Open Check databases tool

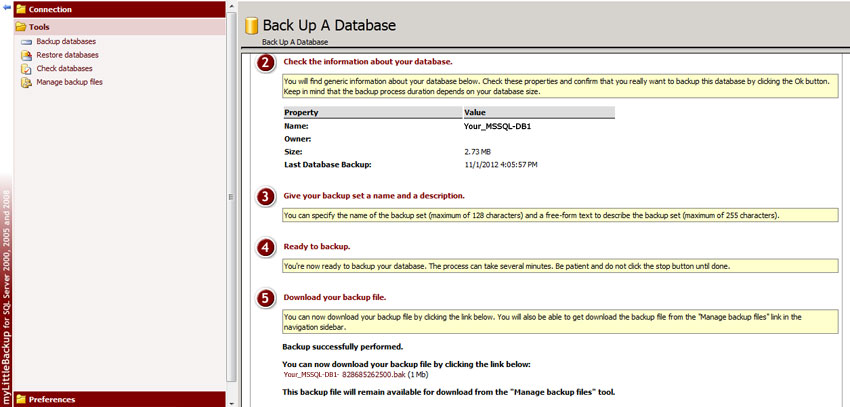65,68
